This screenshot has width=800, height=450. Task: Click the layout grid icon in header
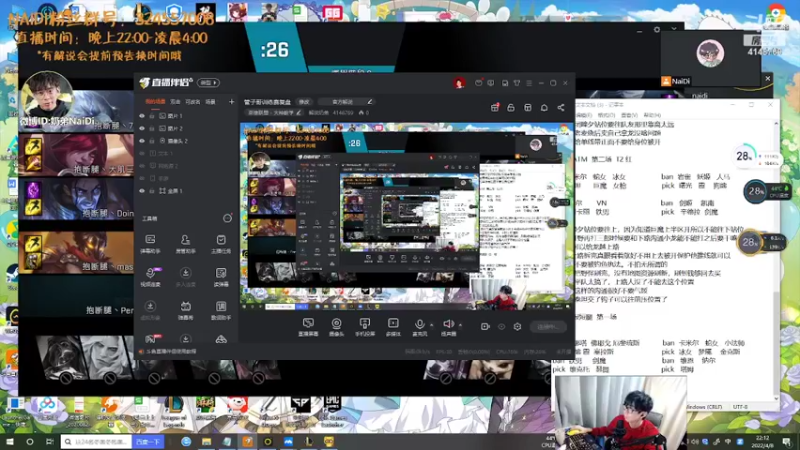tap(528, 108)
